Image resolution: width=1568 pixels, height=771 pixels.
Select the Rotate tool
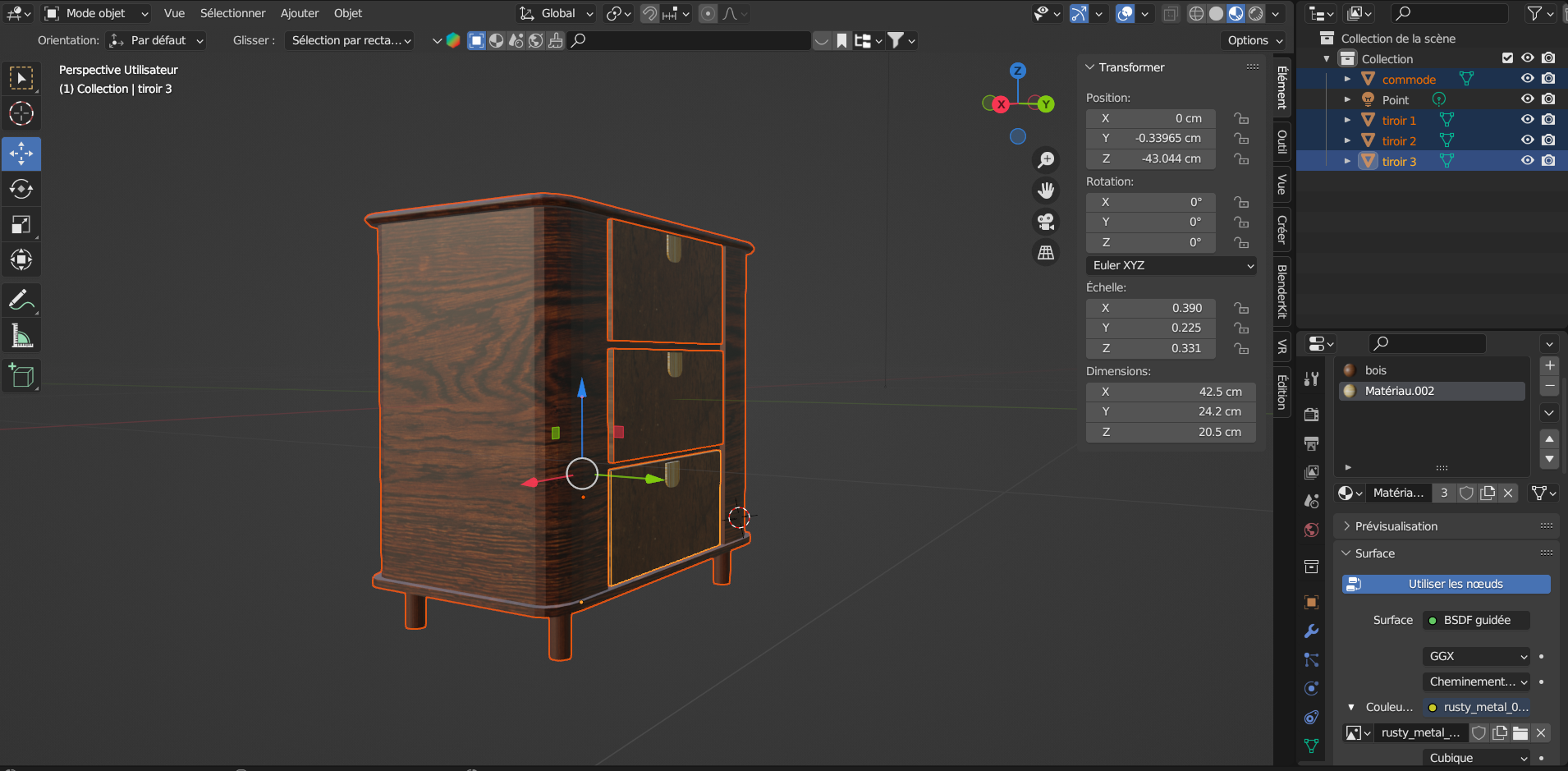21,189
